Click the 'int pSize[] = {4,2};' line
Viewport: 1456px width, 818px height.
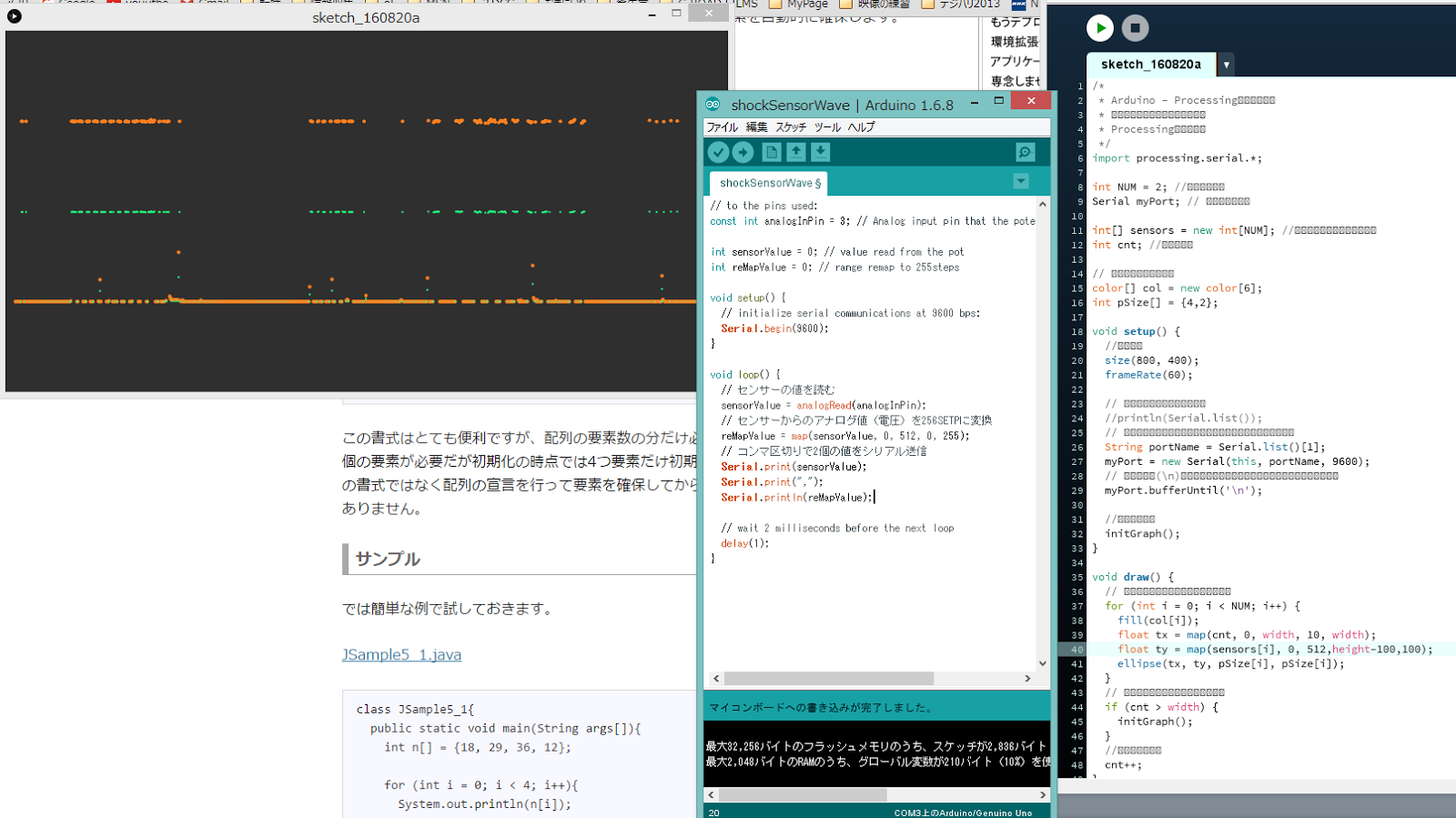pyautogui.click(x=1155, y=303)
